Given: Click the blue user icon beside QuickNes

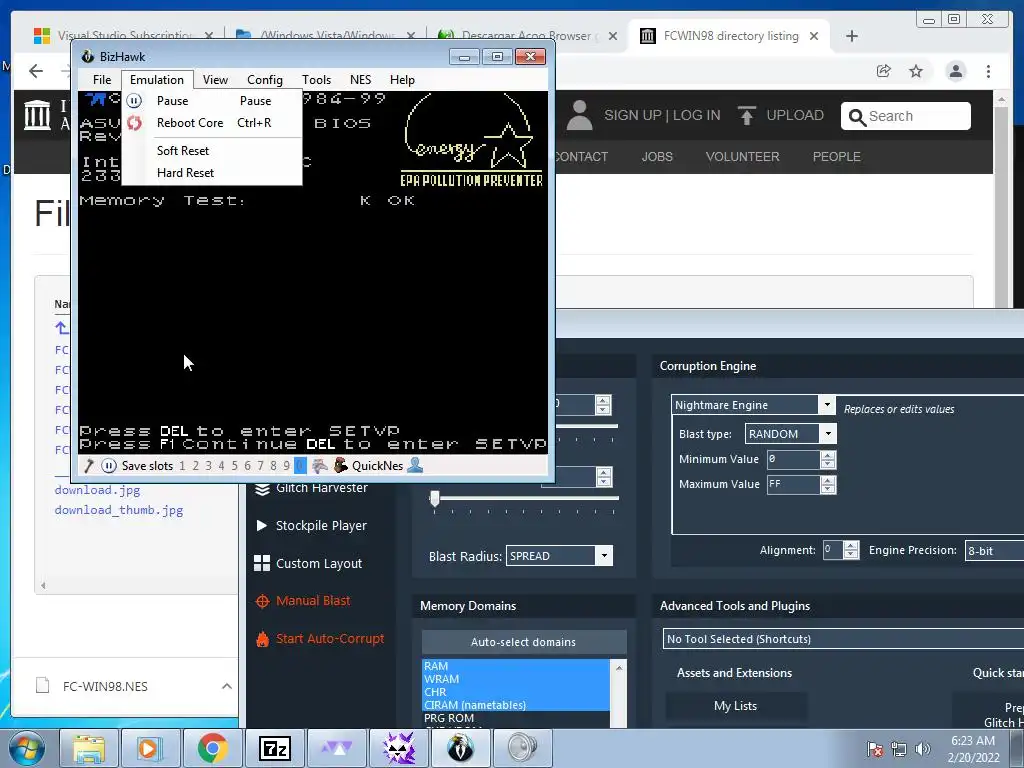Looking at the screenshot, I should (x=415, y=465).
